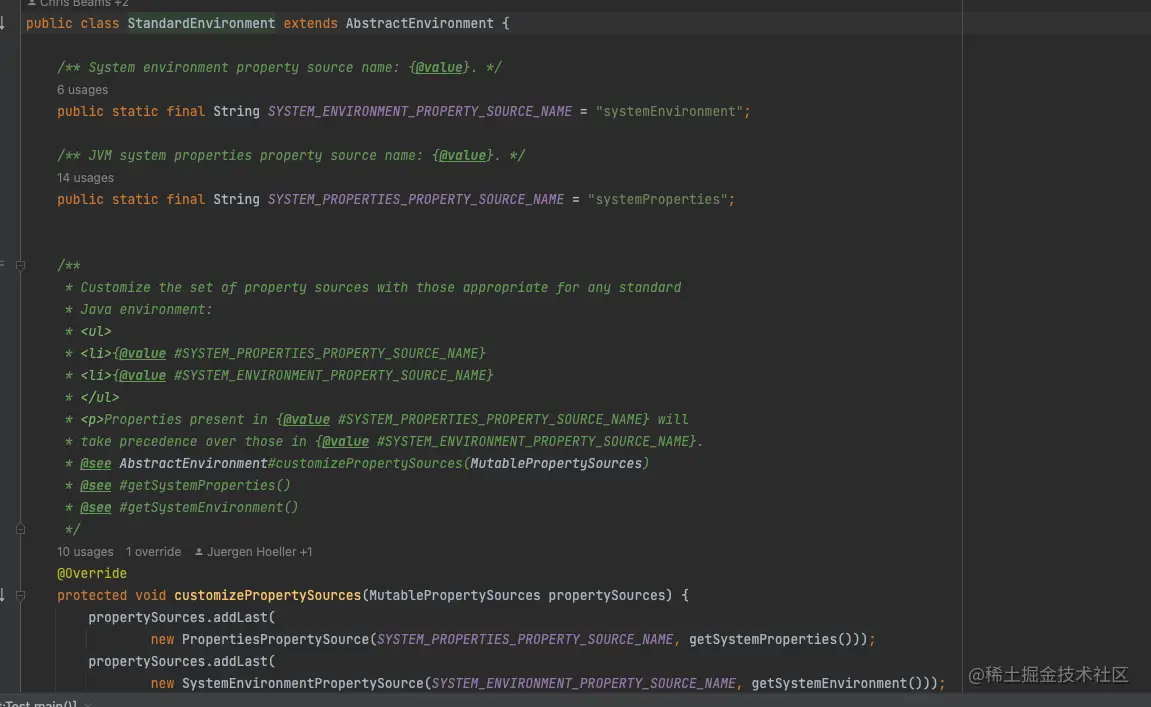
Task: Click the "systemEnvironment" string literal
Action: pyautogui.click(x=669, y=112)
